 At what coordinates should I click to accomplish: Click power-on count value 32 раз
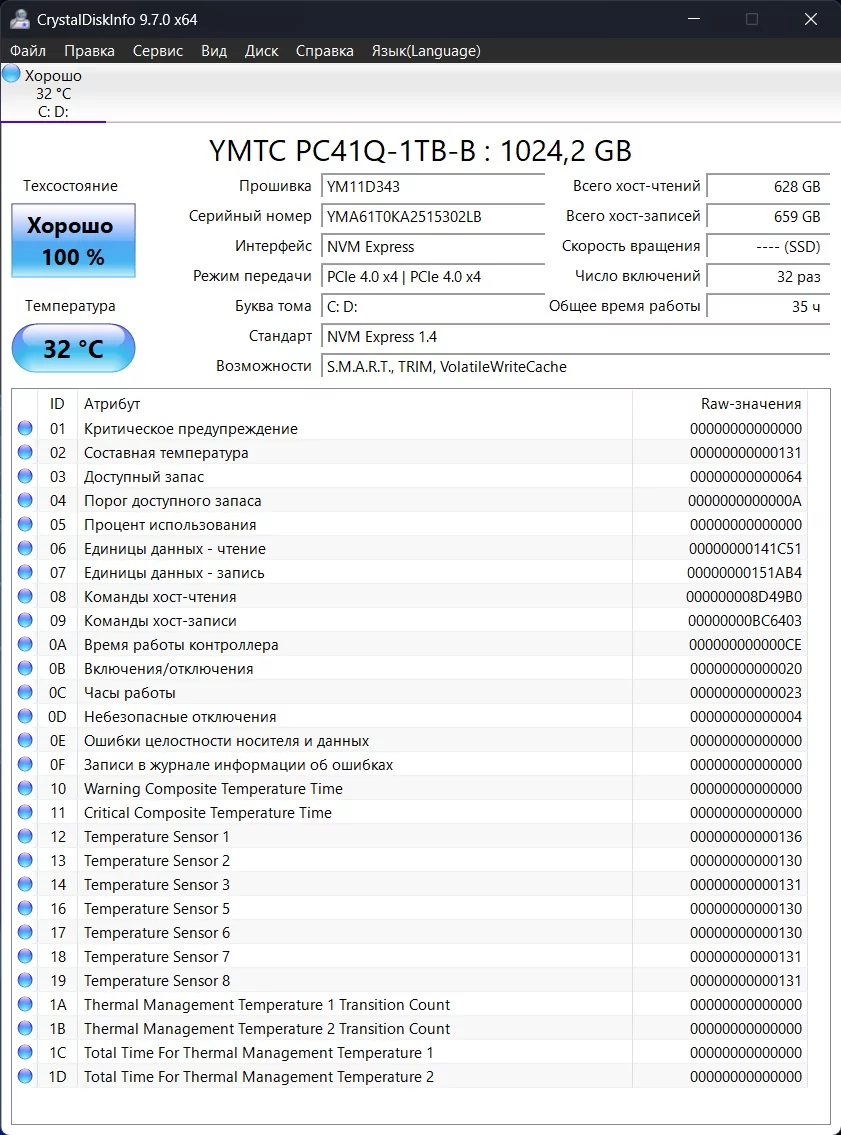[x=768, y=277]
